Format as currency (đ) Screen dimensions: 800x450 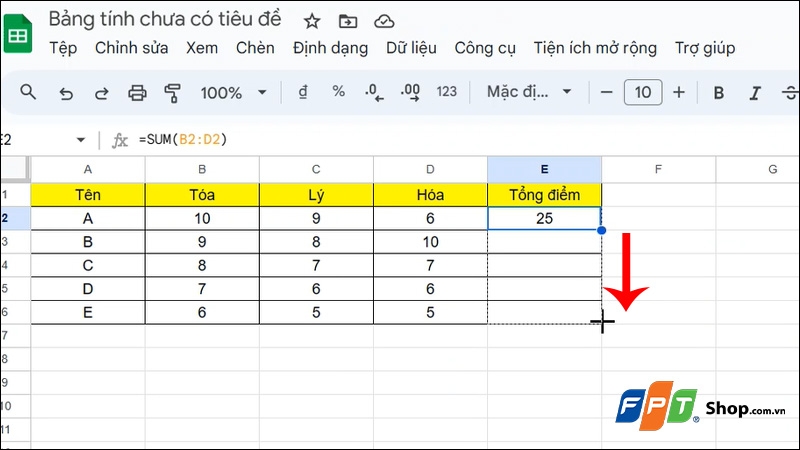tap(303, 92)
